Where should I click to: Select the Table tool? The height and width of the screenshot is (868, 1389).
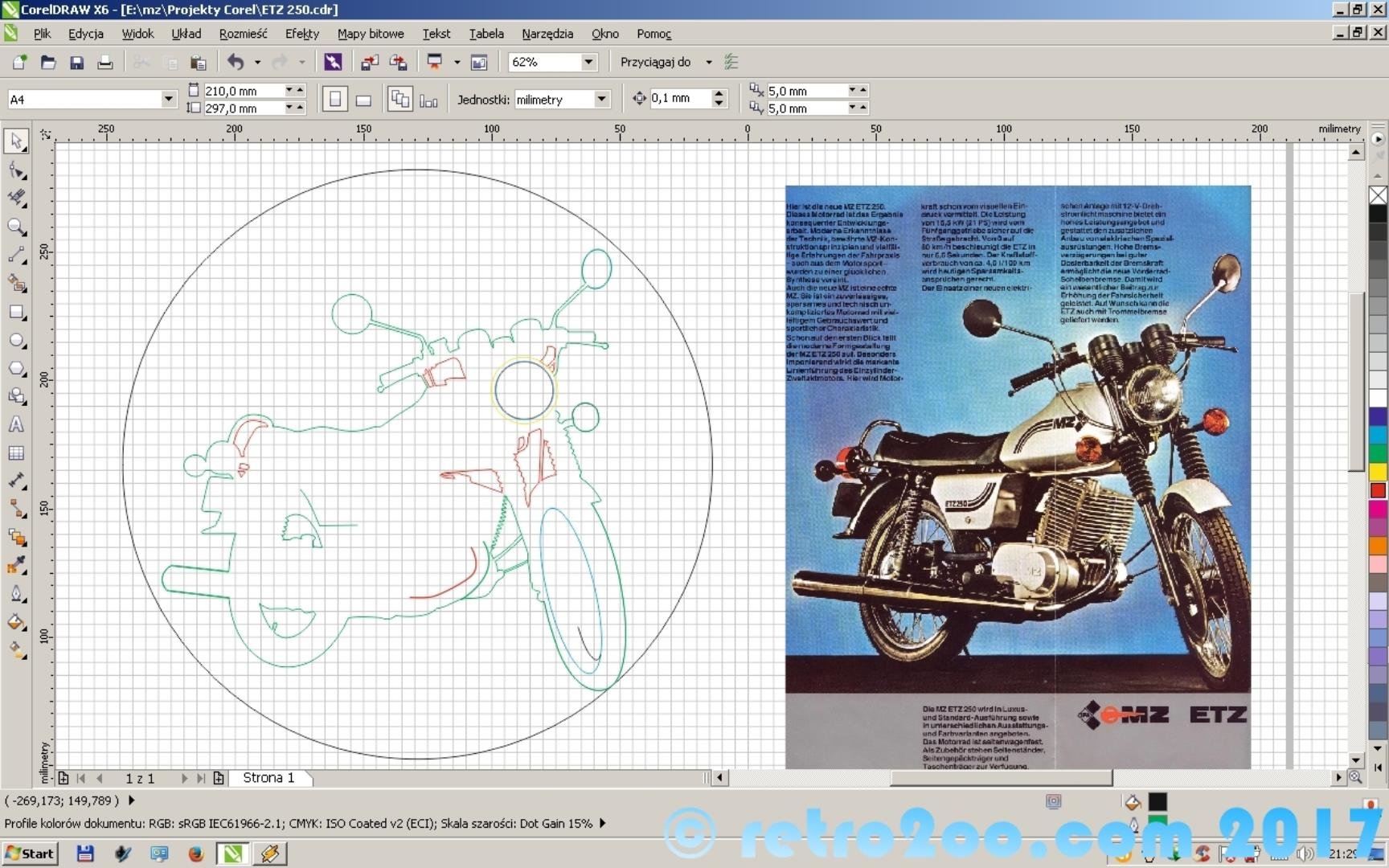[16, 453]
